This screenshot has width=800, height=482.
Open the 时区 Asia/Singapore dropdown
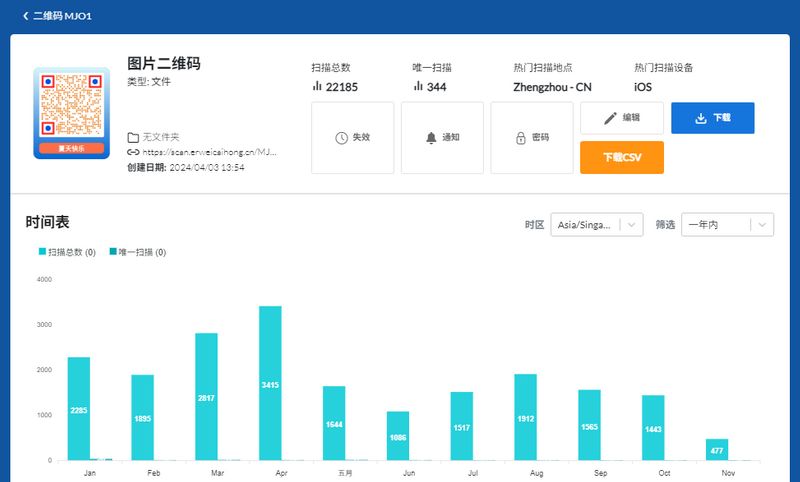(x=596, y=225)
